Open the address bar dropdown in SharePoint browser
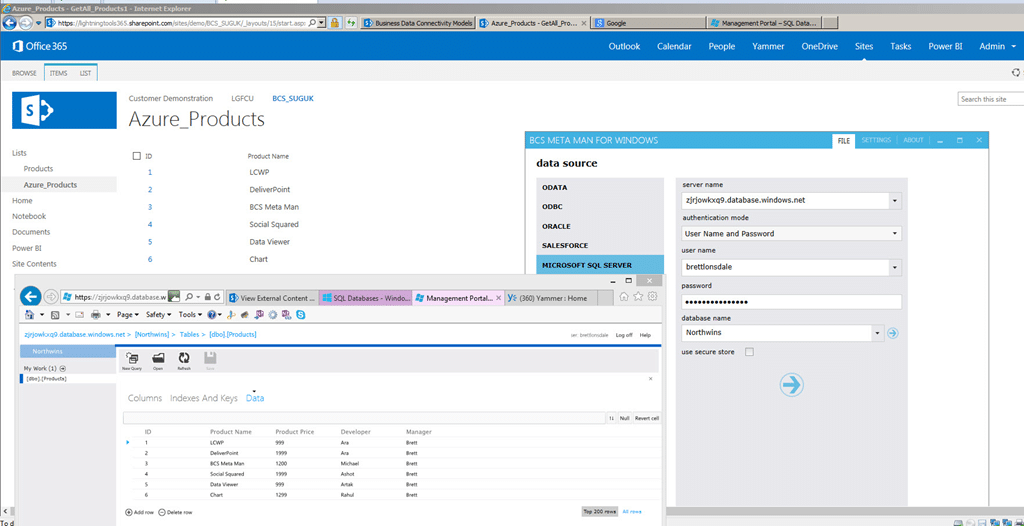1024x526 pixels. (323, 23)
